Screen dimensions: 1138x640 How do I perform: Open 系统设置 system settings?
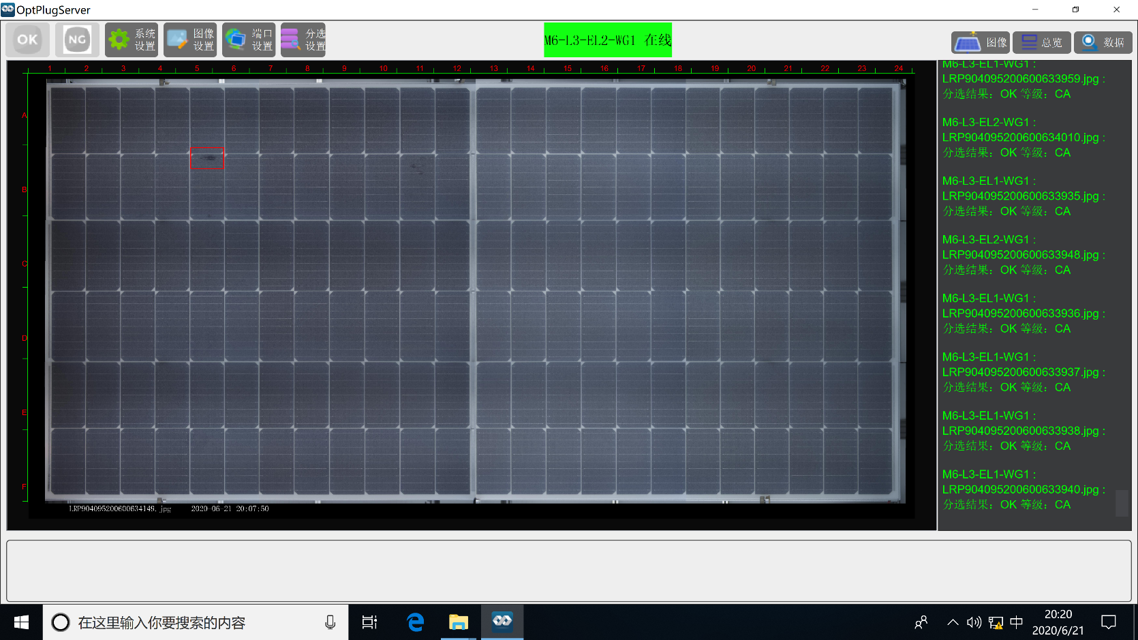(132, 40)
